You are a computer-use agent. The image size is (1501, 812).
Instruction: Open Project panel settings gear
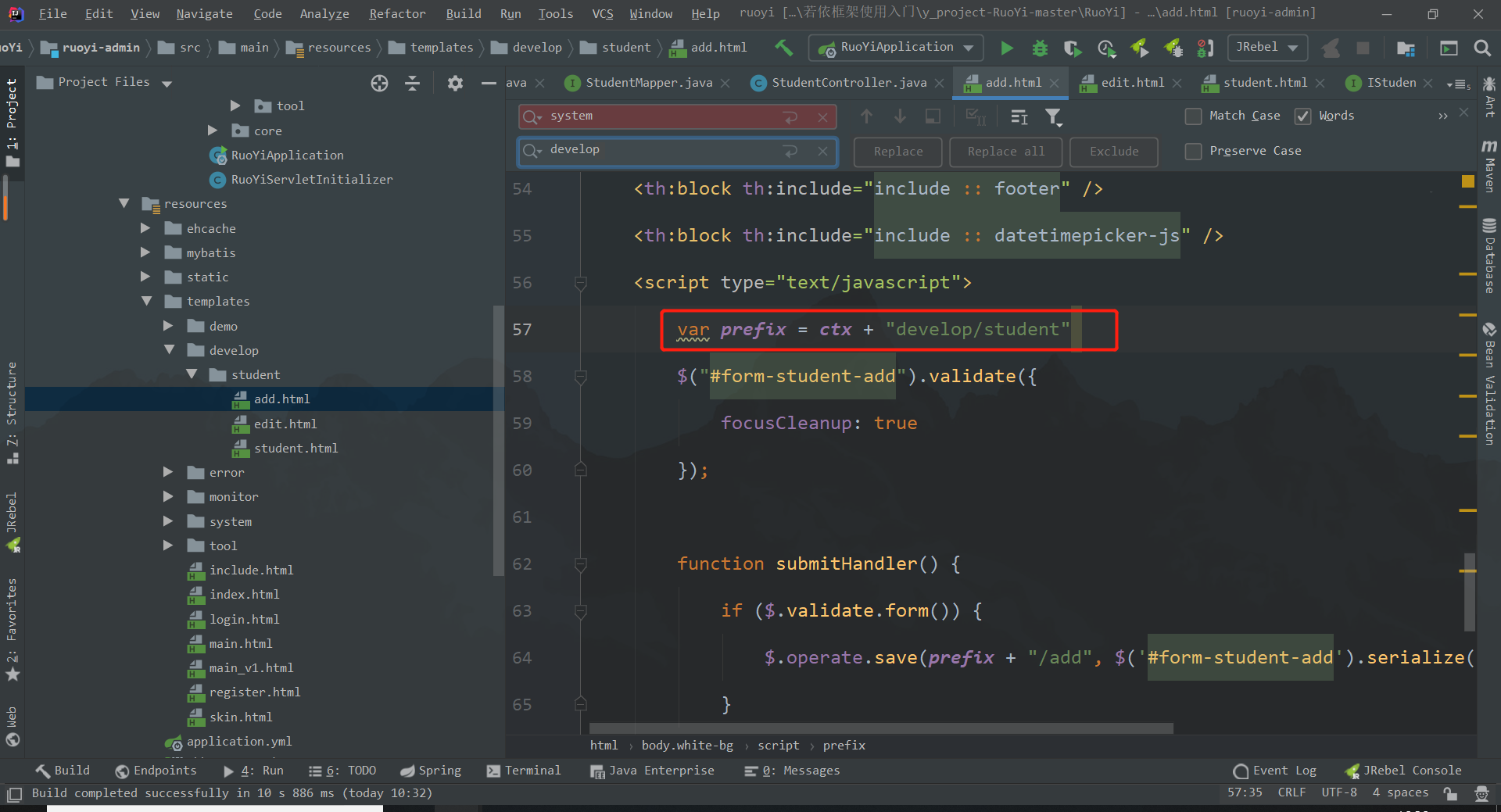(455, 83)
